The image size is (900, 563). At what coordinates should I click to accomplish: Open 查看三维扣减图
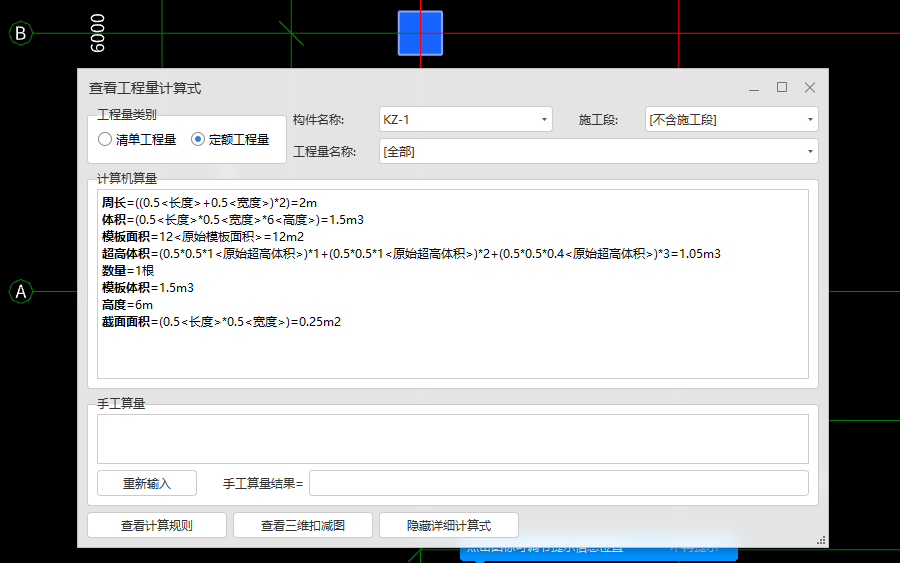pos(302,525)
